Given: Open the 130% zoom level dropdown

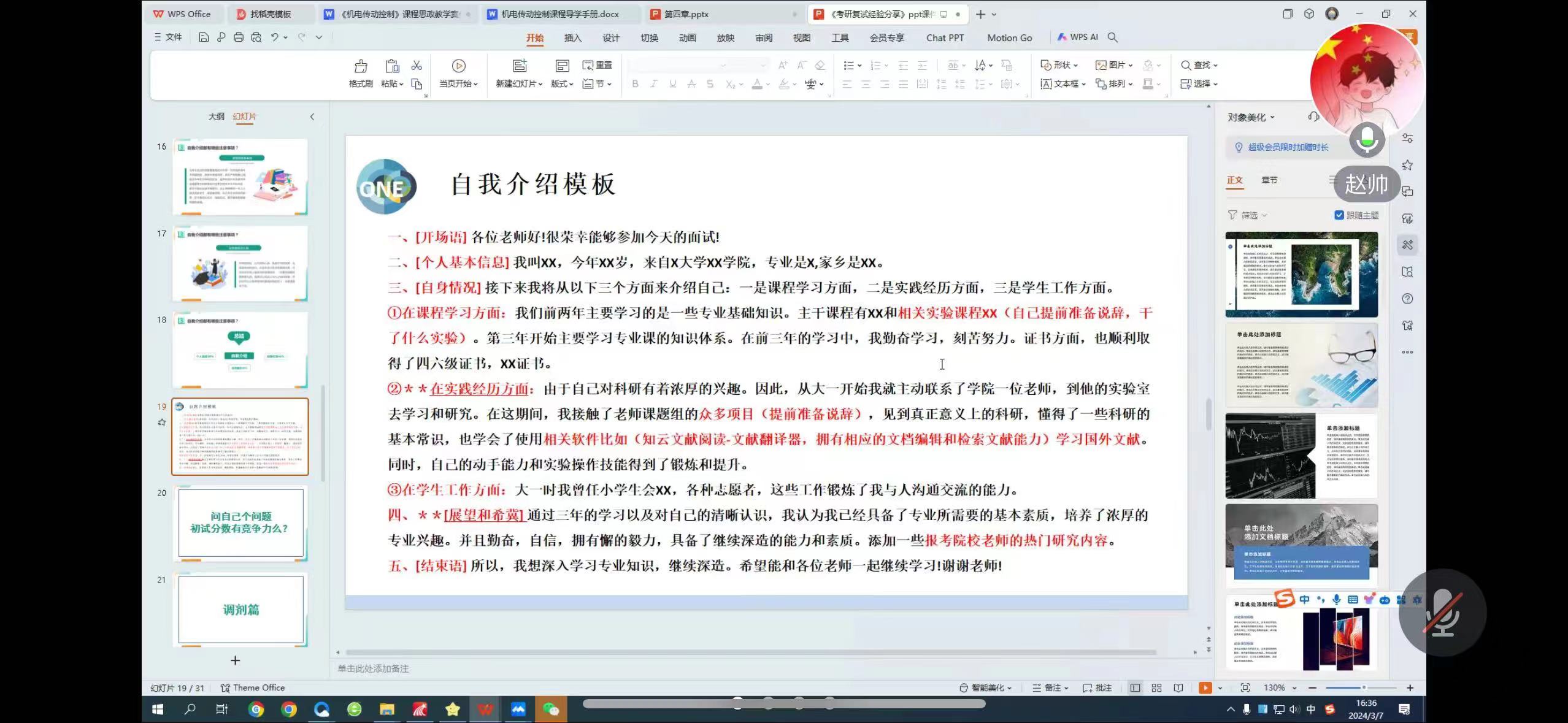Looking at the screenshot, I should pos(1280,688).
